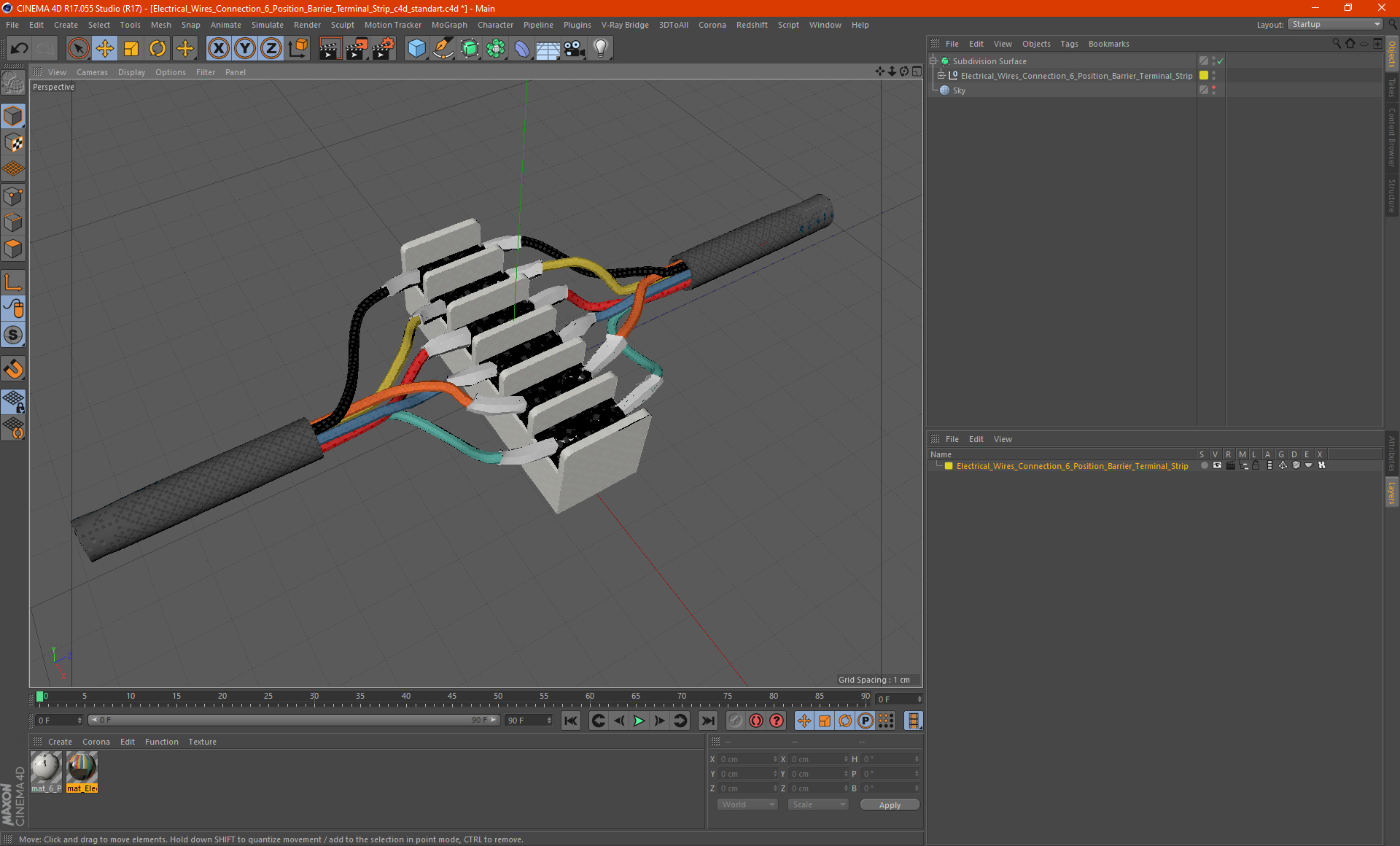1400x846 pixels.
Task: Add a Camera object
Action: pyautogui.click(x=574, y=49)
